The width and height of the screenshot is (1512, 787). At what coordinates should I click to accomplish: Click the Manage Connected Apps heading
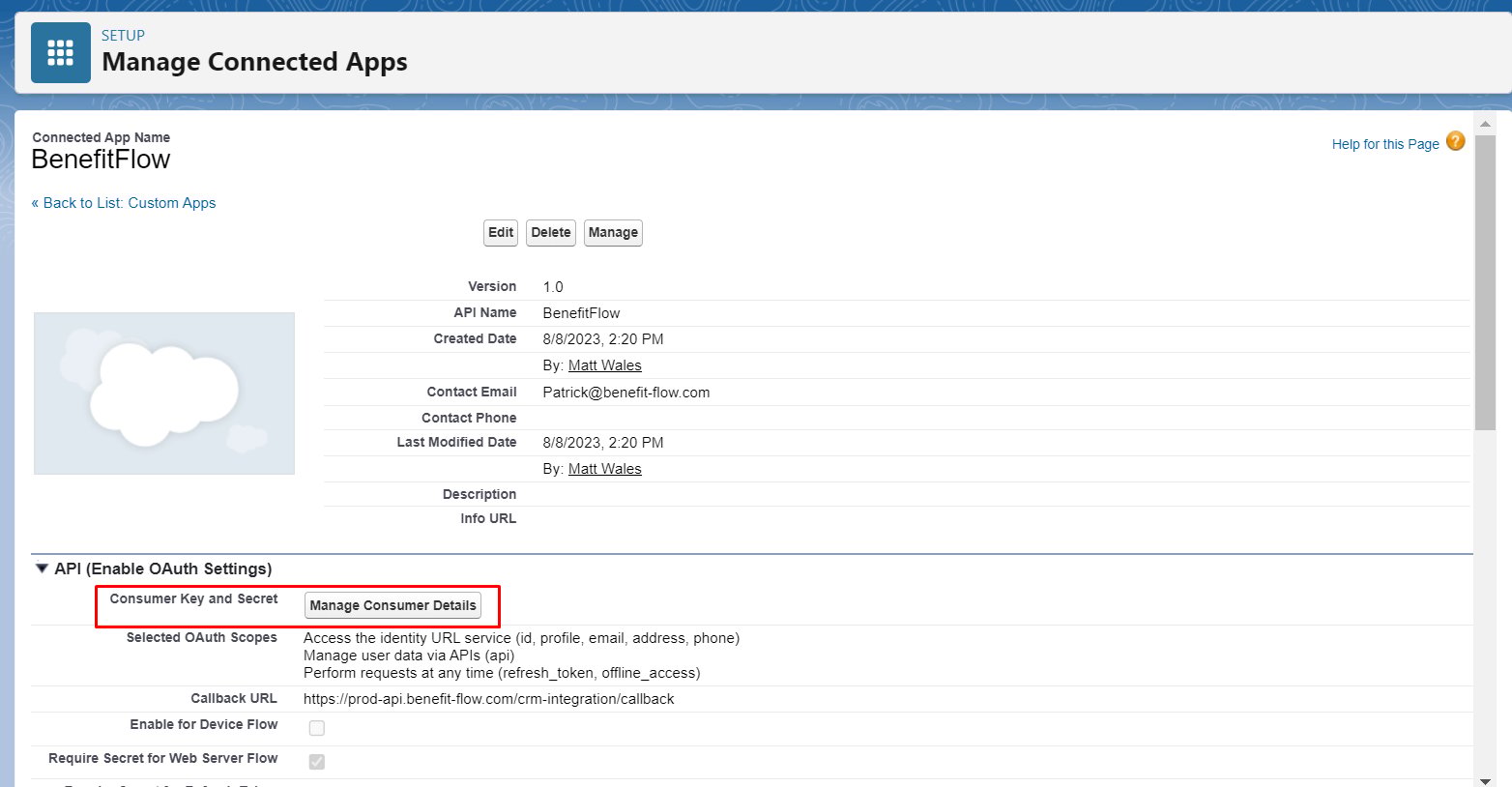click(254, 62)
